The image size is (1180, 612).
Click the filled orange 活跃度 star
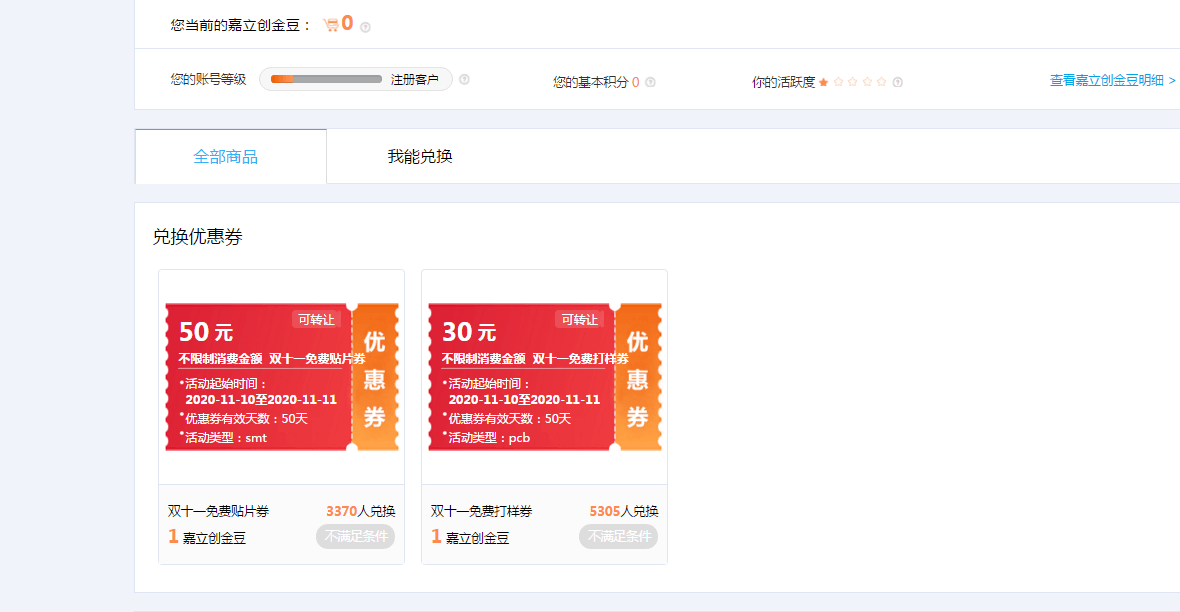point(823,82)
